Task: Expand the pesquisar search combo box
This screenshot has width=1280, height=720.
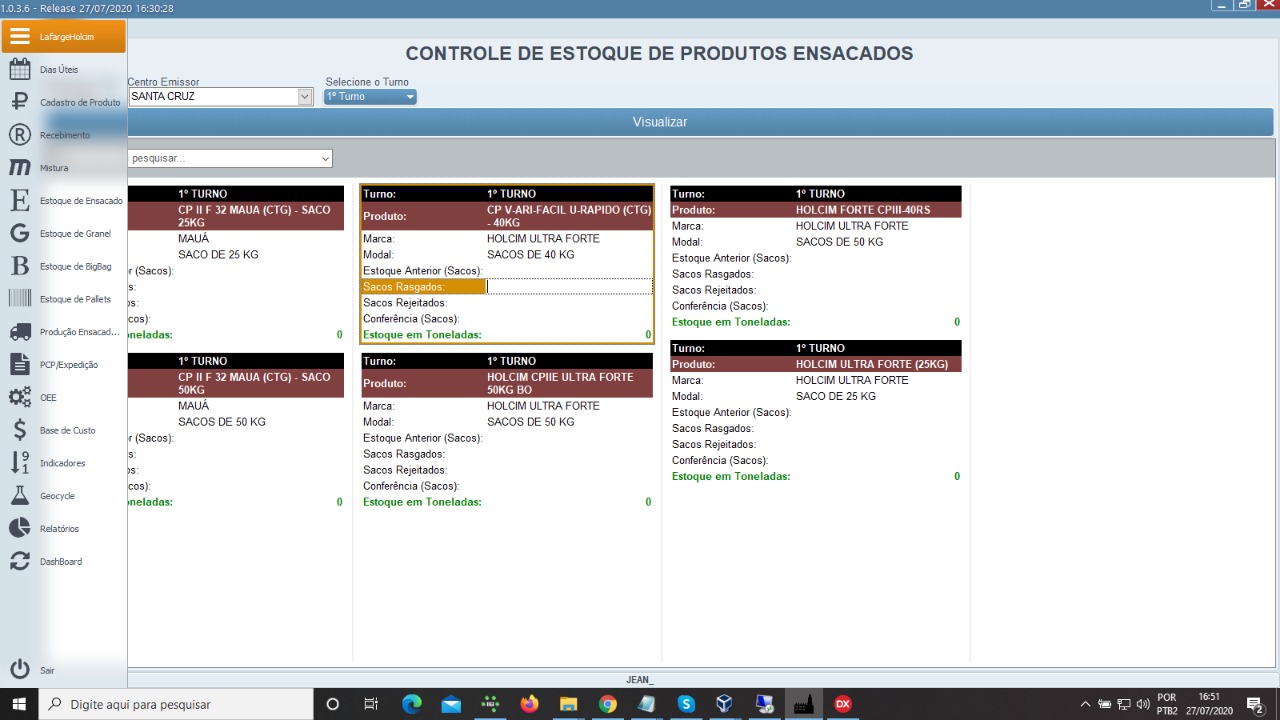Action: [325, 159]
